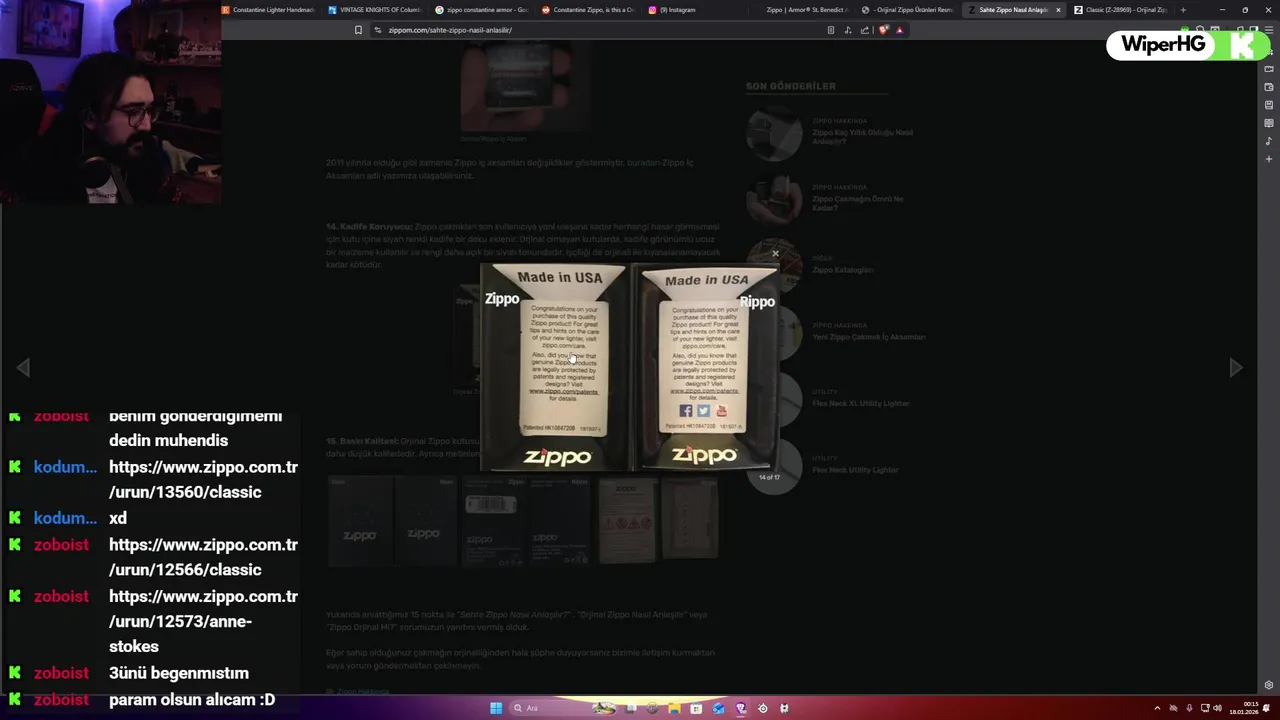Viewport: 1280px width, 720px height.
Task: Open browser sidebar reading list icon
Action: [x=1269, y=123]
